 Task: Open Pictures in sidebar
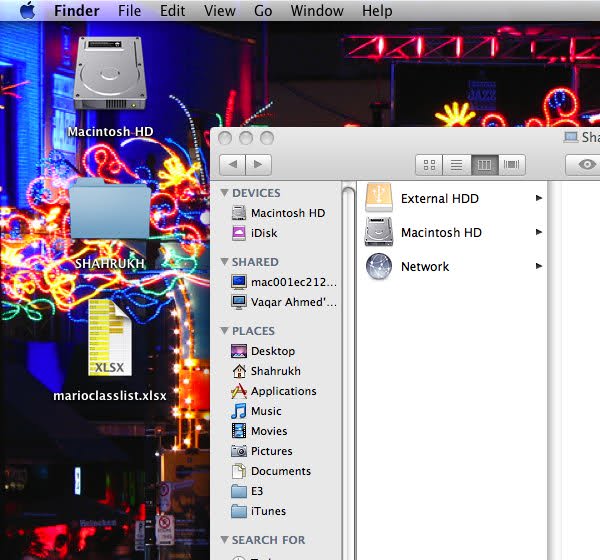click(262, 451)
